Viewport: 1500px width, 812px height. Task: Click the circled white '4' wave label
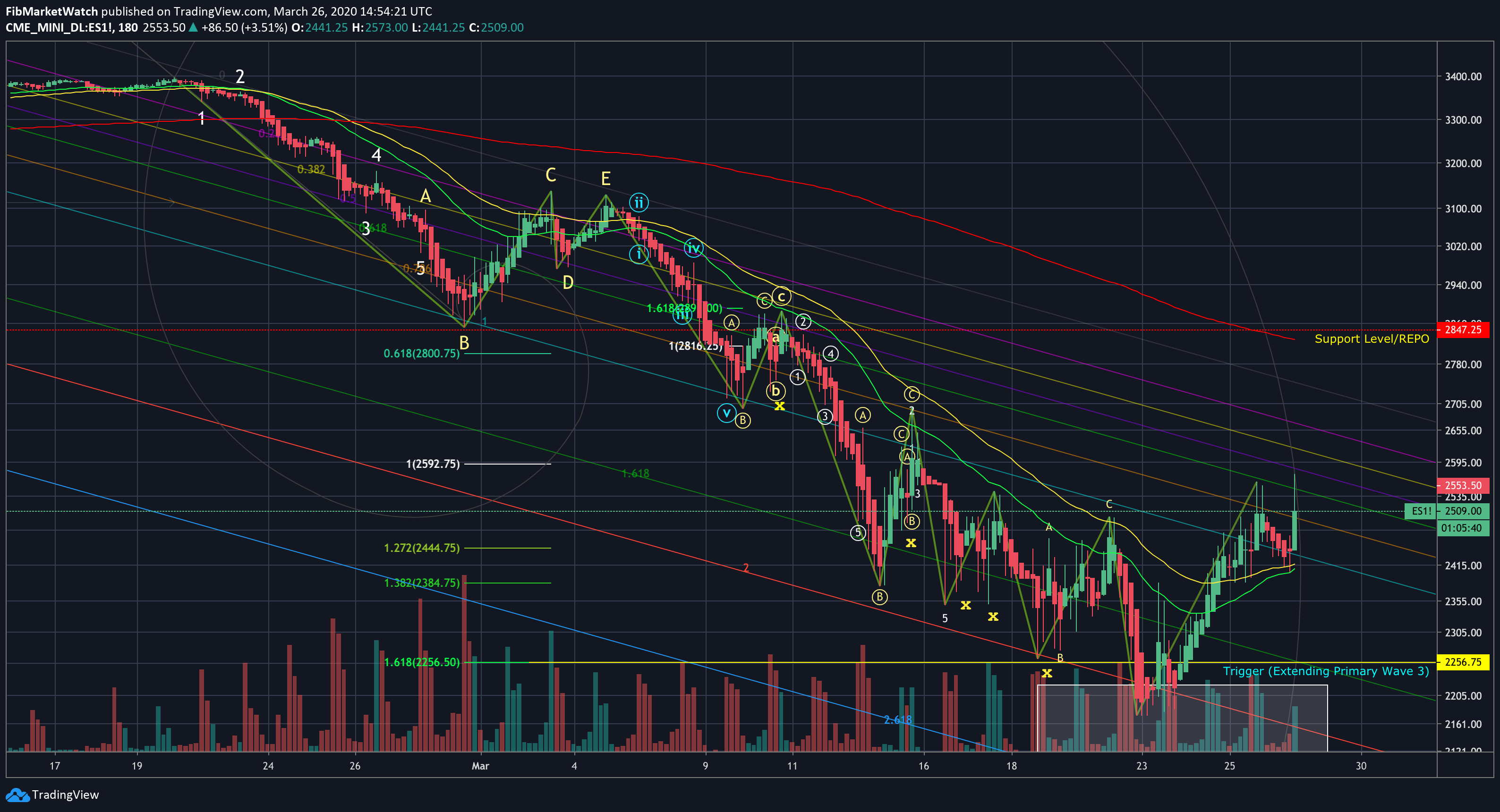831,354
